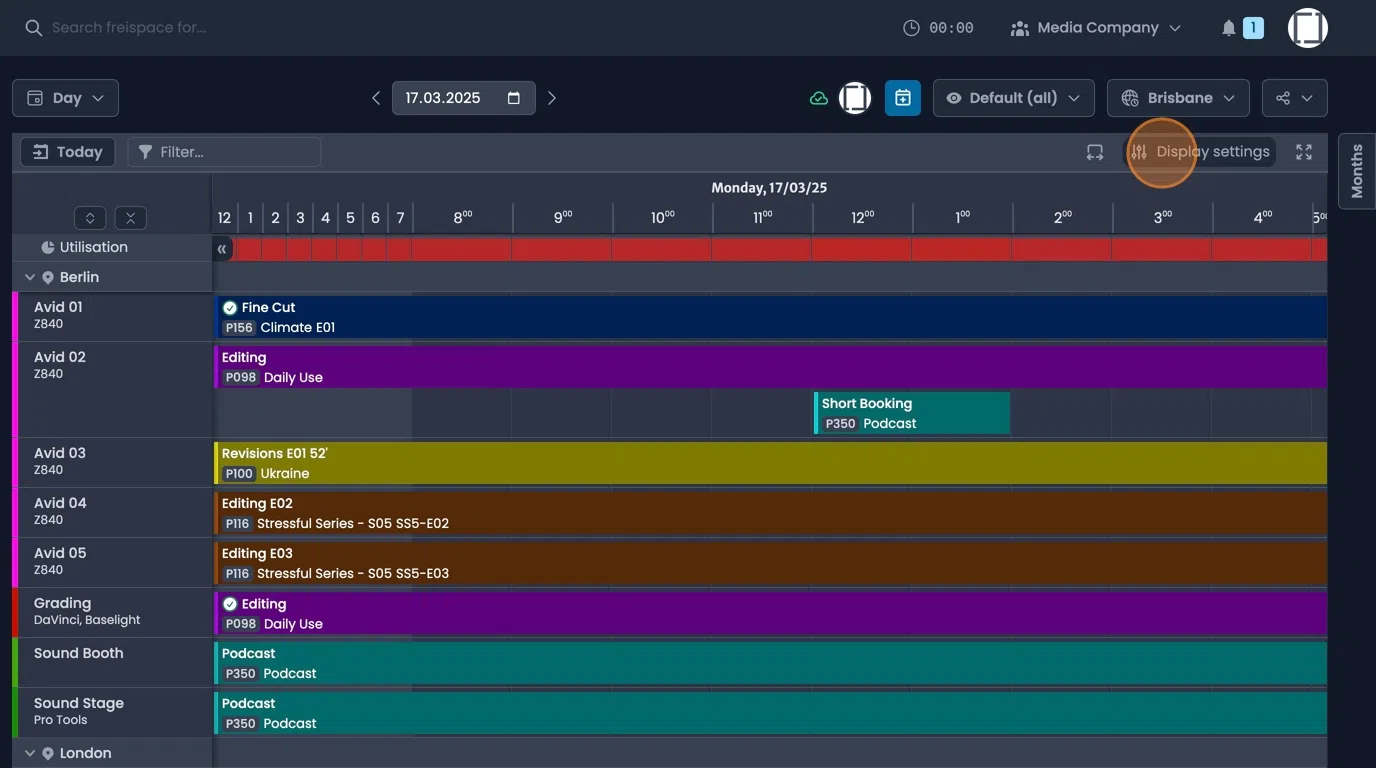Advance to next day with the right arrow
The width and height of the screenshot is (1376, 768).
pyautogui.click(x=551, y=97)
